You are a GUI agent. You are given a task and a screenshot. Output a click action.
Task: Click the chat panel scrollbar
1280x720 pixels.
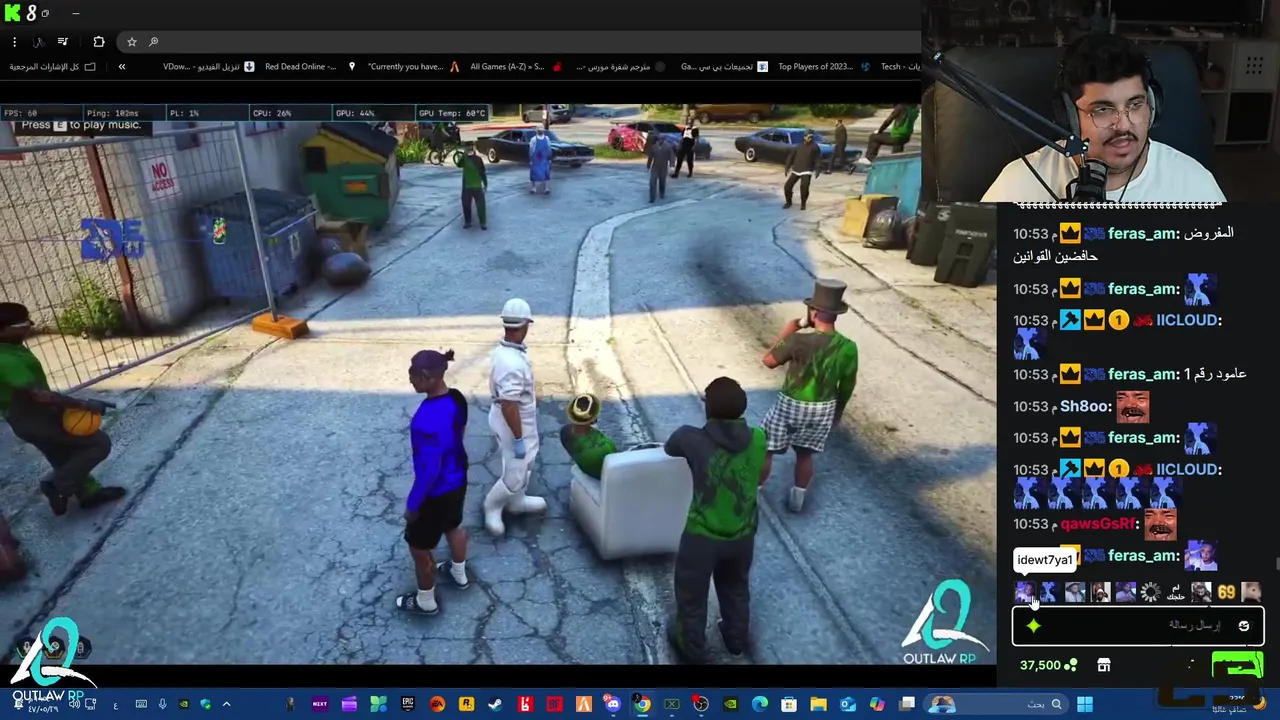click(x=1276, y=565)
